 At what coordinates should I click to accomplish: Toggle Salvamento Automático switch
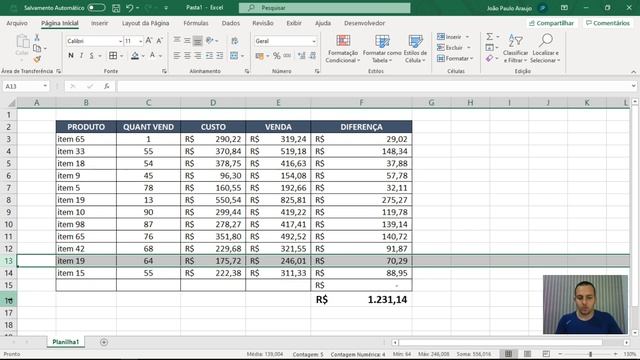click(x=96, y=8)
